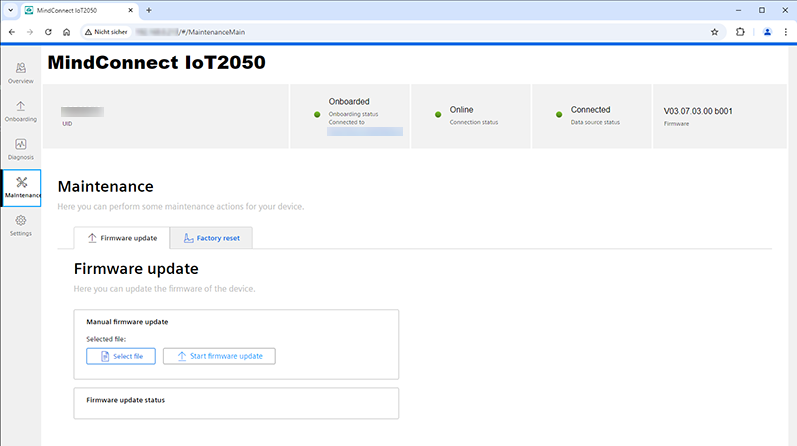Click the MindConnect IoT2050 page title
Viewport: 797px width, 446px height.
tap(157, 63)
